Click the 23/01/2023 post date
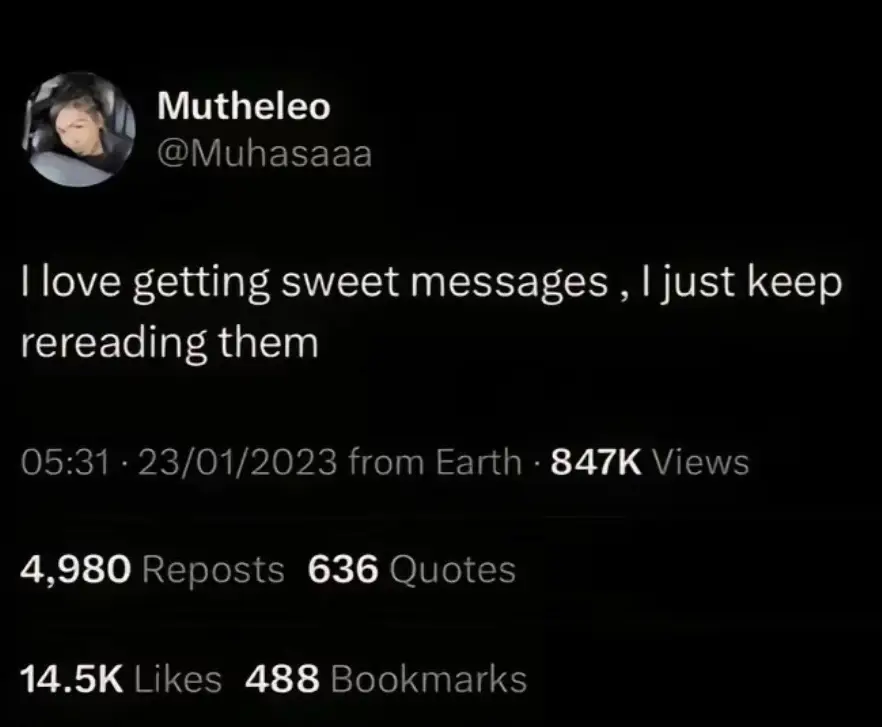 [237, 462]
